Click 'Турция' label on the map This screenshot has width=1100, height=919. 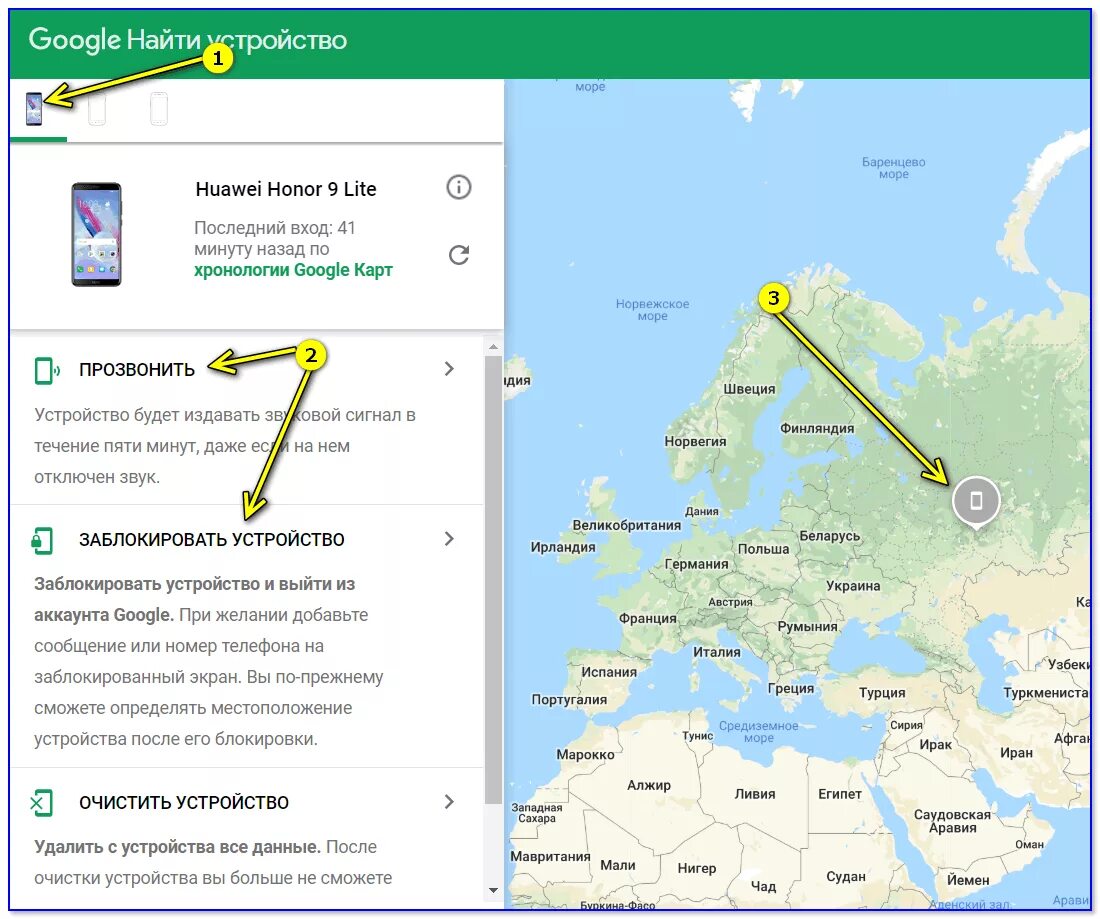pos(882,693)
